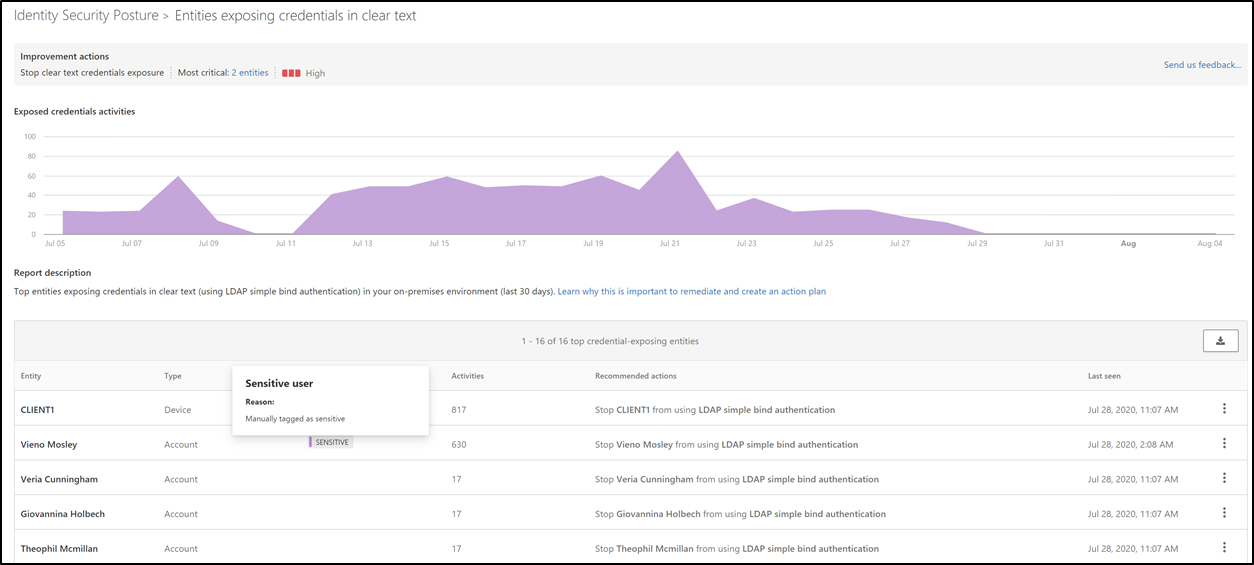The image size is (1254, 565).
Task: Open Veria Cunningham entity entry
Action: [59, 479]
